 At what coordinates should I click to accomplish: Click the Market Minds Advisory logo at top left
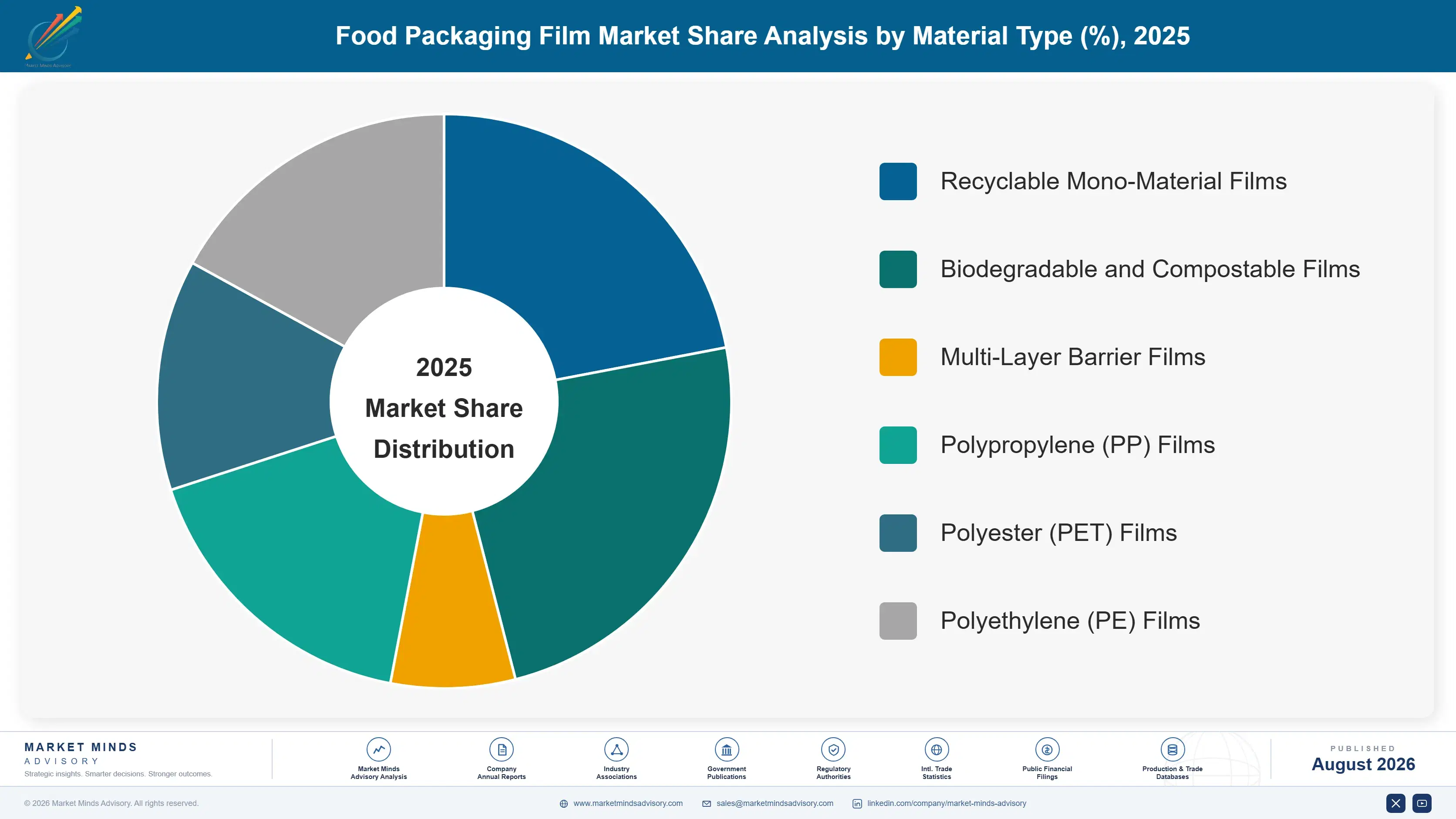point(53,37)
